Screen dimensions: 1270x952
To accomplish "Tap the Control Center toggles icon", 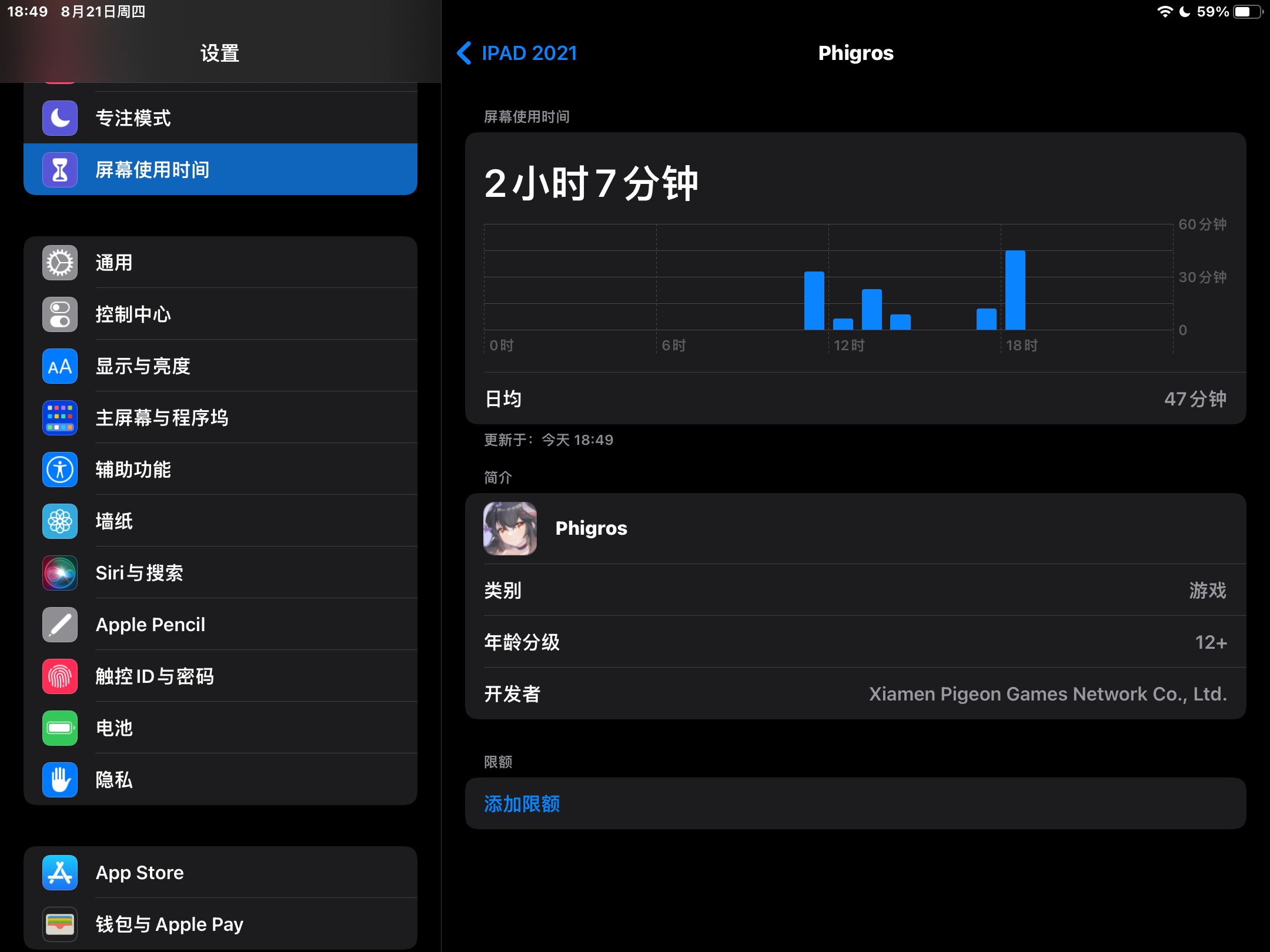I will (x=60, y=314).
